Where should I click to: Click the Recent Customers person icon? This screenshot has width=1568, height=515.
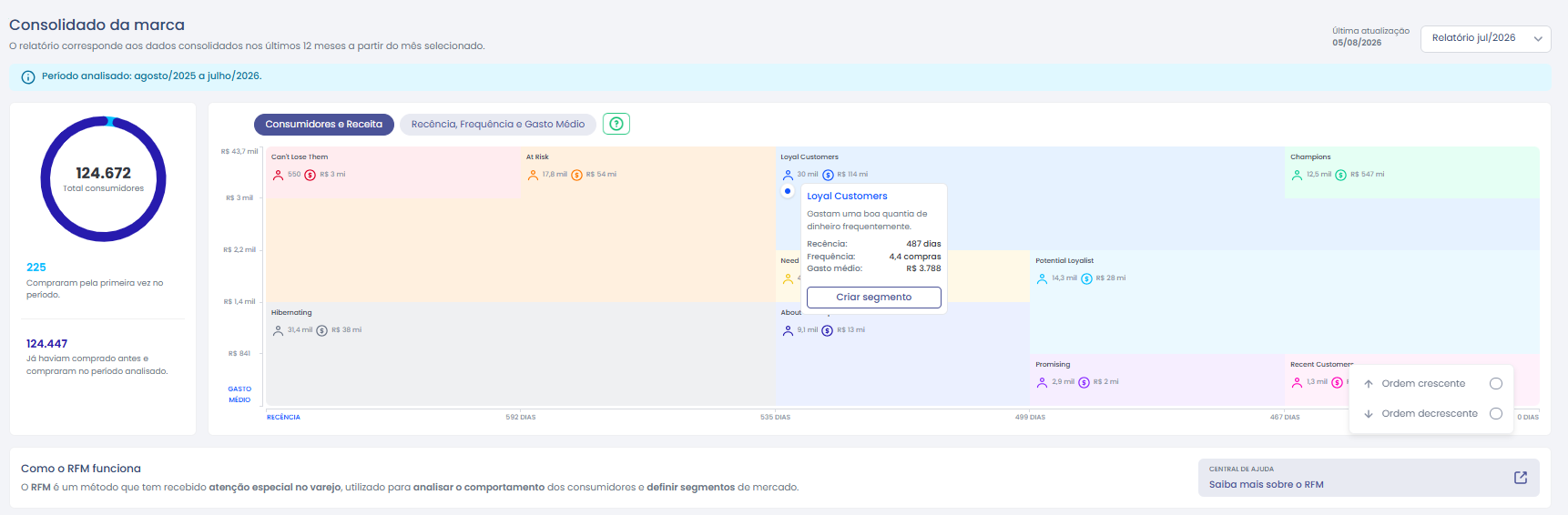[x=1297, y=382]
